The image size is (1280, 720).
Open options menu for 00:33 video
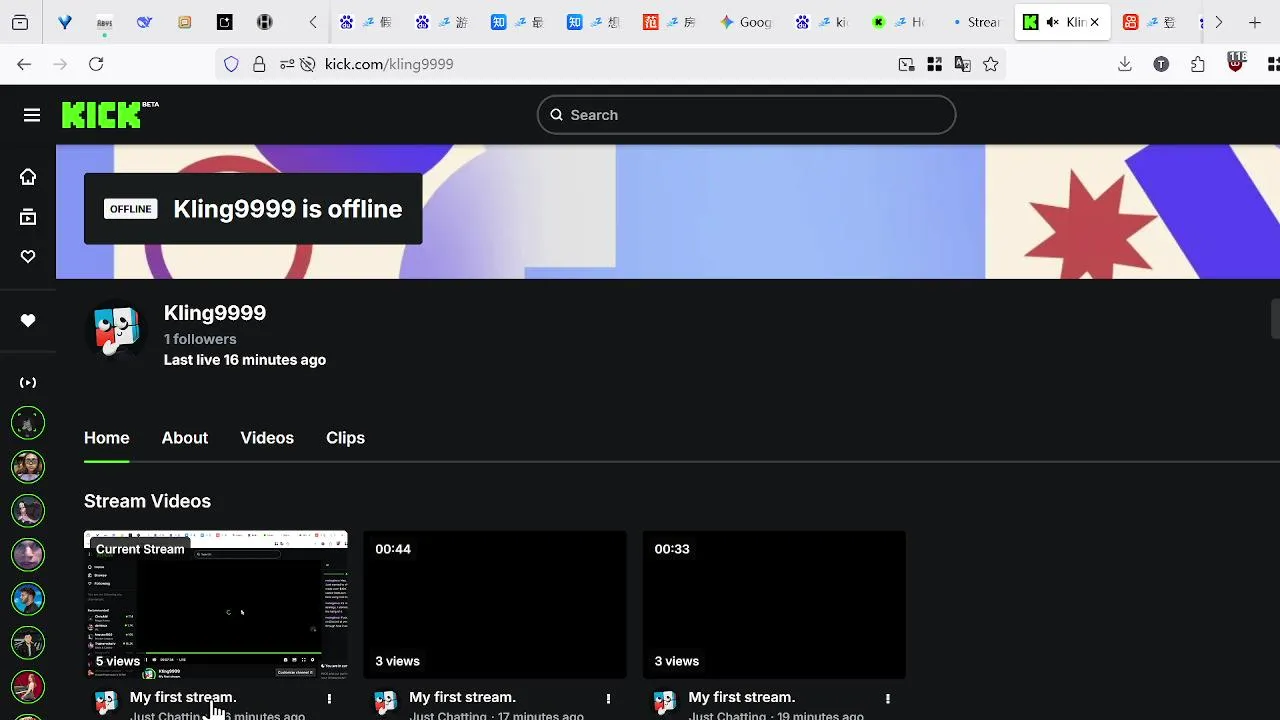point(887,699)
